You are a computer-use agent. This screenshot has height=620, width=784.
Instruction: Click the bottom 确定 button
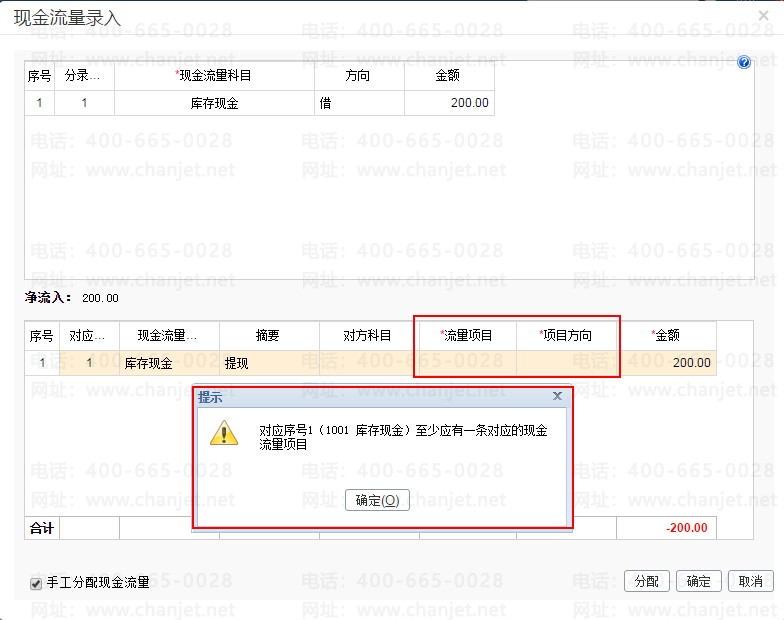tap(698, 581)
